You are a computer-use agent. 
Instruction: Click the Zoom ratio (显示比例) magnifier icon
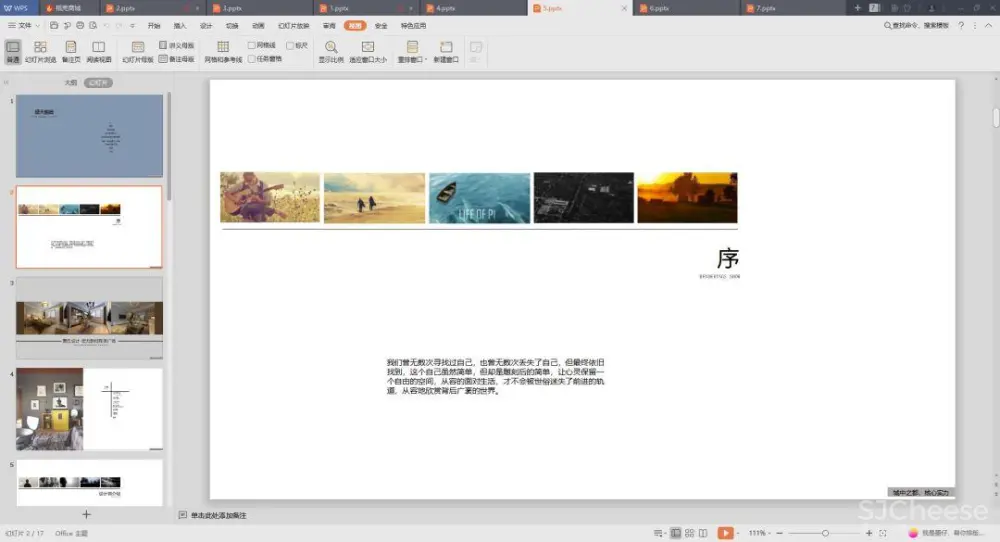[331, 47]
